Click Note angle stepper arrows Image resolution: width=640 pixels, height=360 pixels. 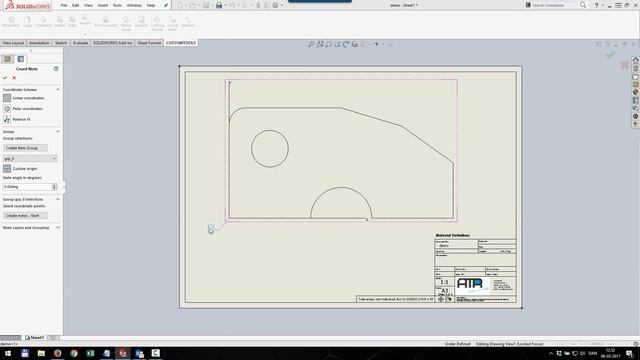[x=54, y=187]
